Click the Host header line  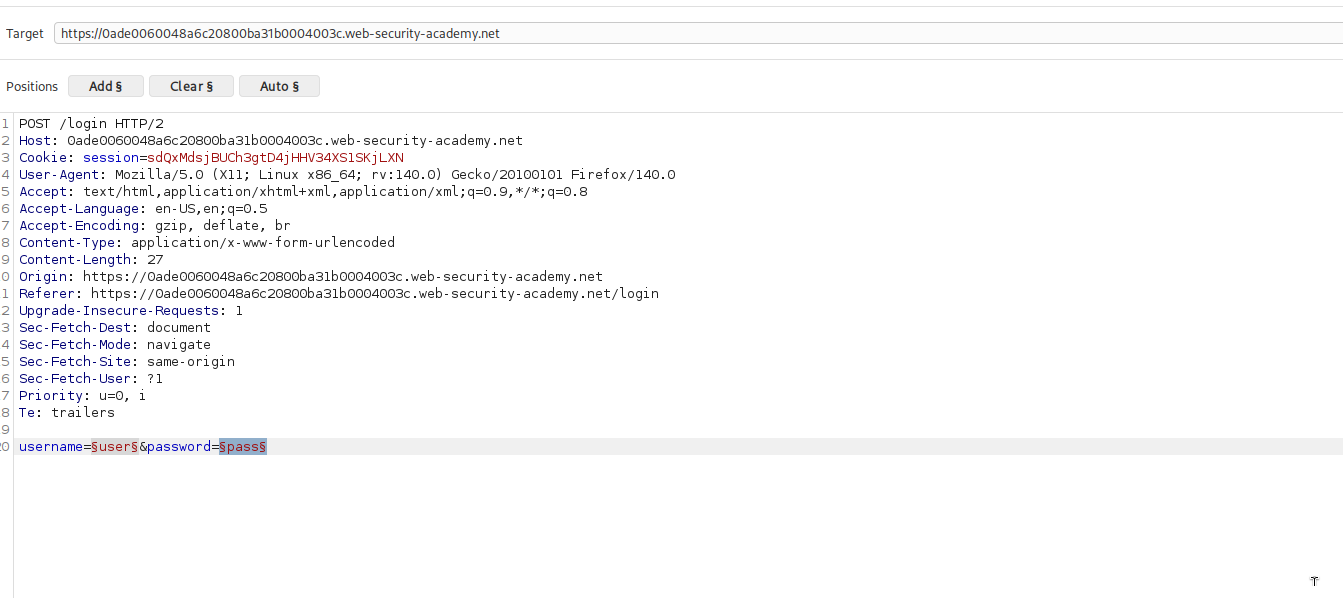[271, 141]
